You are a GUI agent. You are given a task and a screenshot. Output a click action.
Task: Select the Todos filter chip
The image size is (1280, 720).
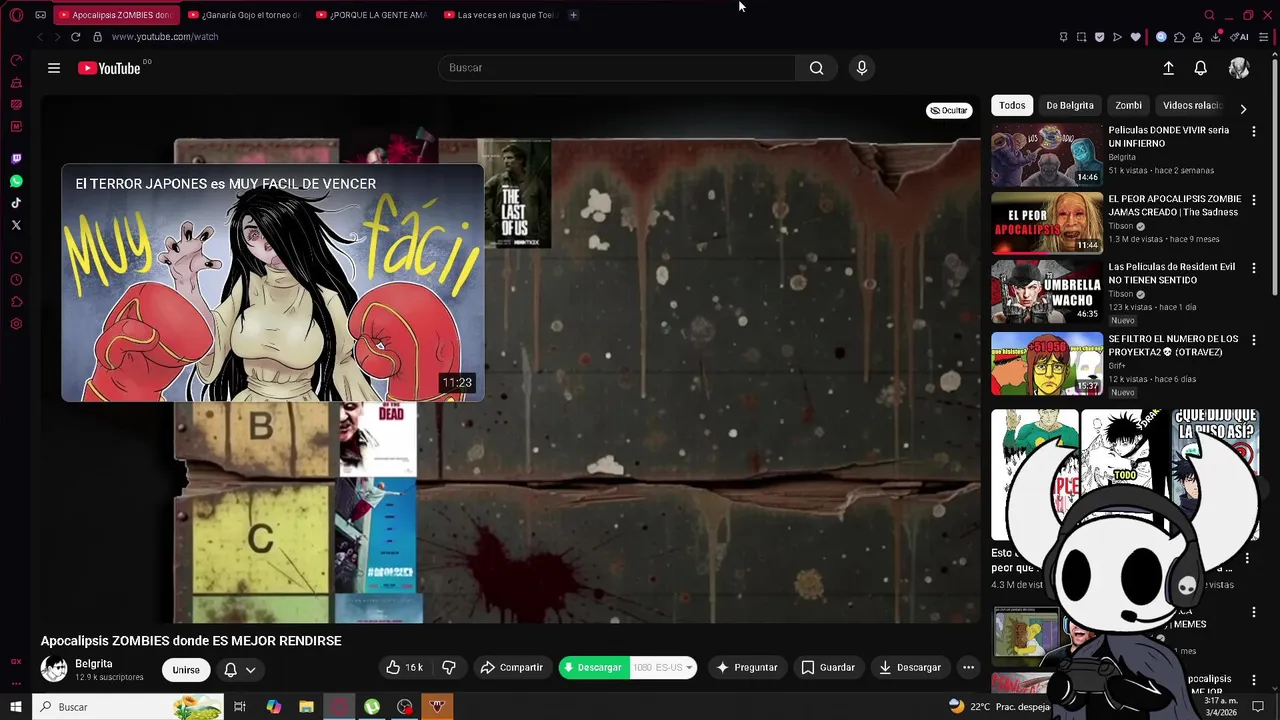click(x=1012, y=105)
